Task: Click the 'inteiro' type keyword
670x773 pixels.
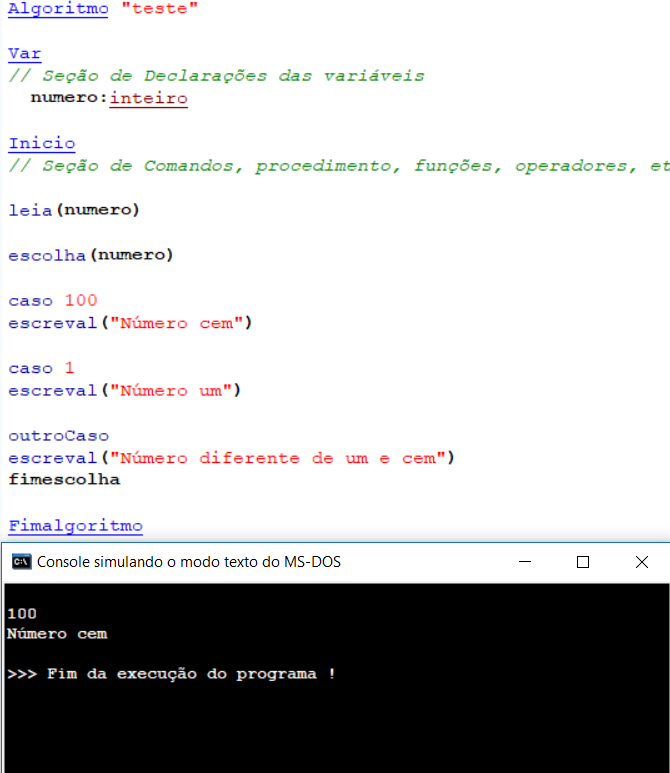Action: pyautogui.click(x=148, y=98)
